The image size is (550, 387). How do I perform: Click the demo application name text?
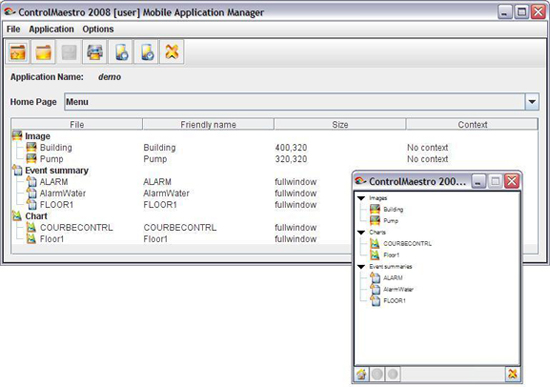[x=109, y=77]
